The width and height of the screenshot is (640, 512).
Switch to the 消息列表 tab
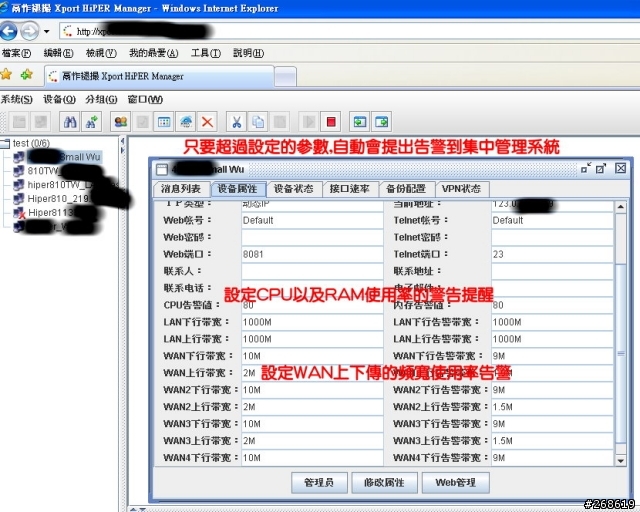(x=181, y=189)
